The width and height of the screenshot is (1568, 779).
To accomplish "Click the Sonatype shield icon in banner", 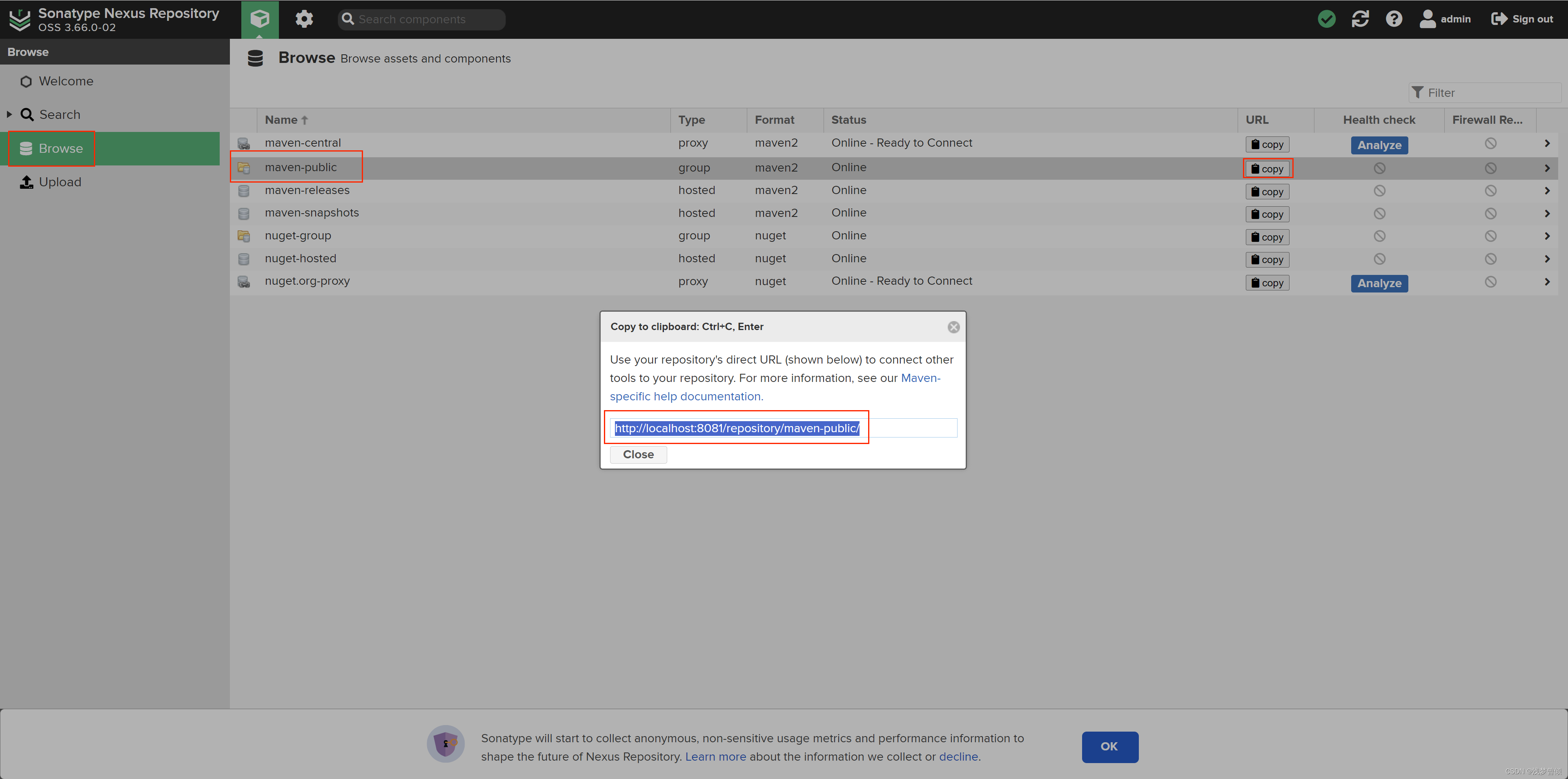I will [445, 744].
